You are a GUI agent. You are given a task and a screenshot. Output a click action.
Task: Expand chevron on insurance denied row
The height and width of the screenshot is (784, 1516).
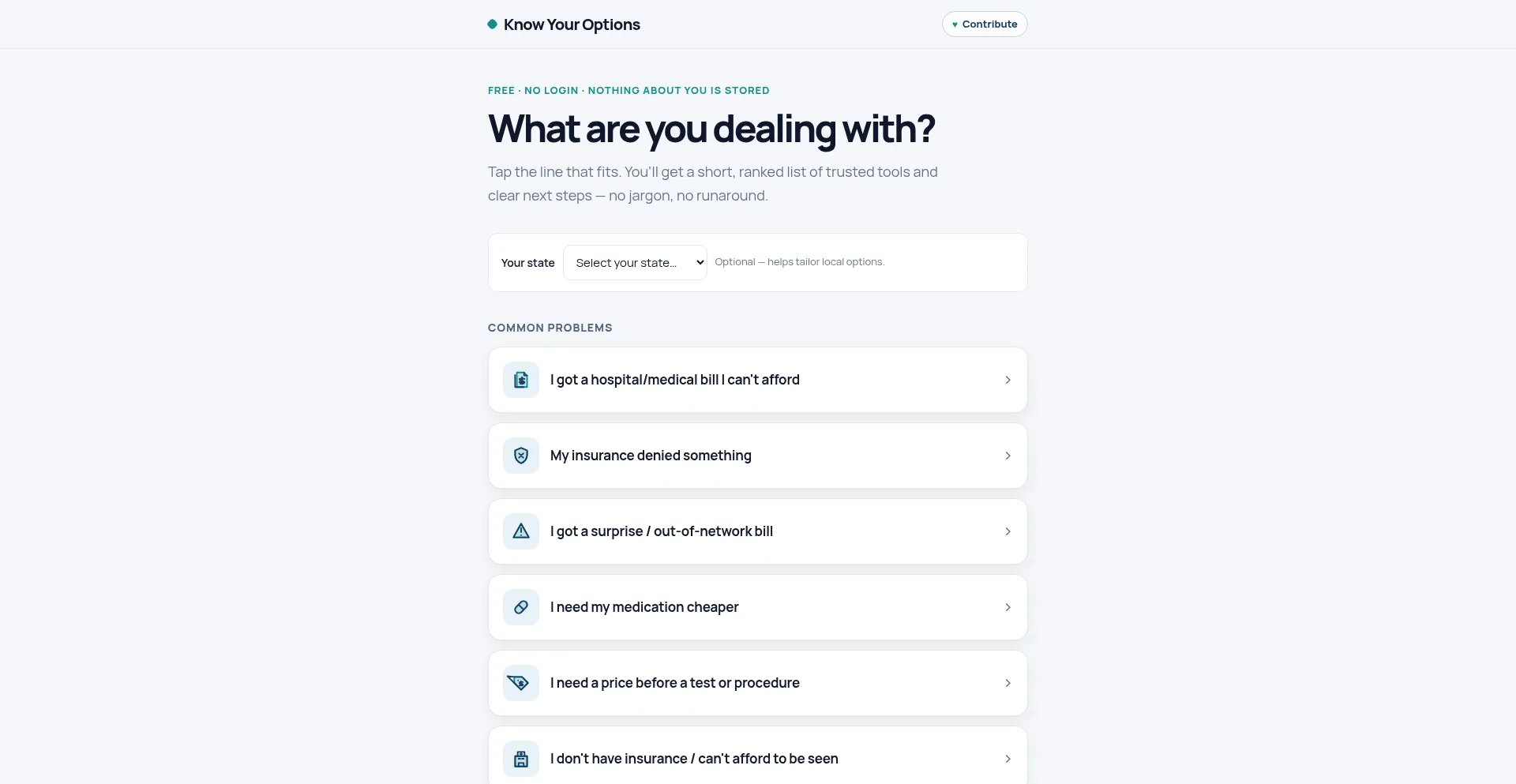[1008, 456]
